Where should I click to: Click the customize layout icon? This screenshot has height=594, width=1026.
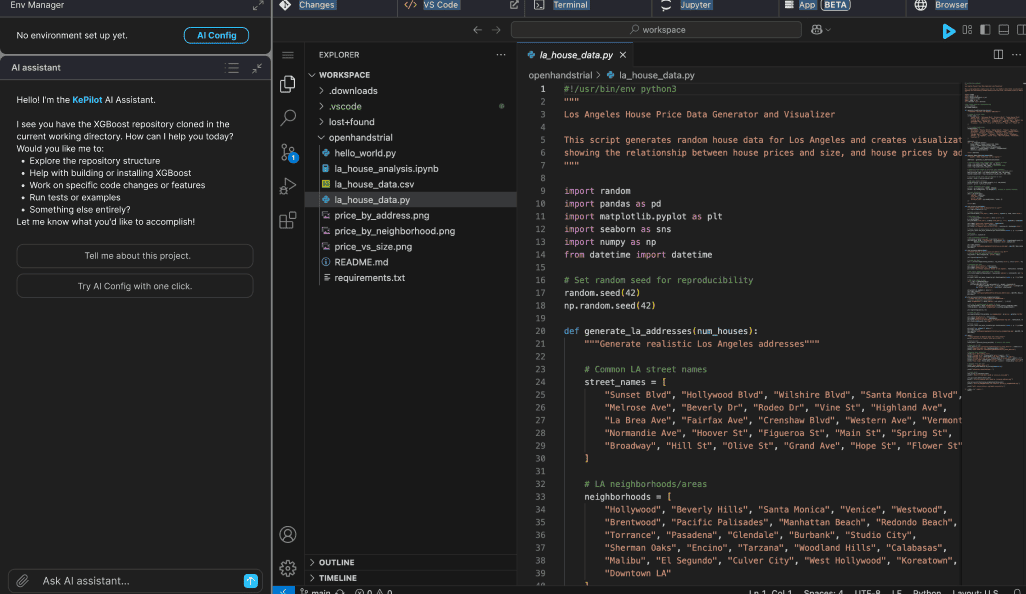[967, 30]
